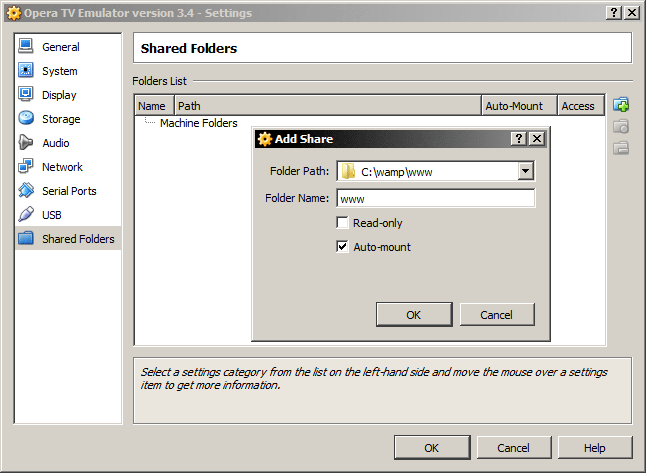646x473 pixels.
Task: Select the Shared Folders category icon
Action: 26,238
